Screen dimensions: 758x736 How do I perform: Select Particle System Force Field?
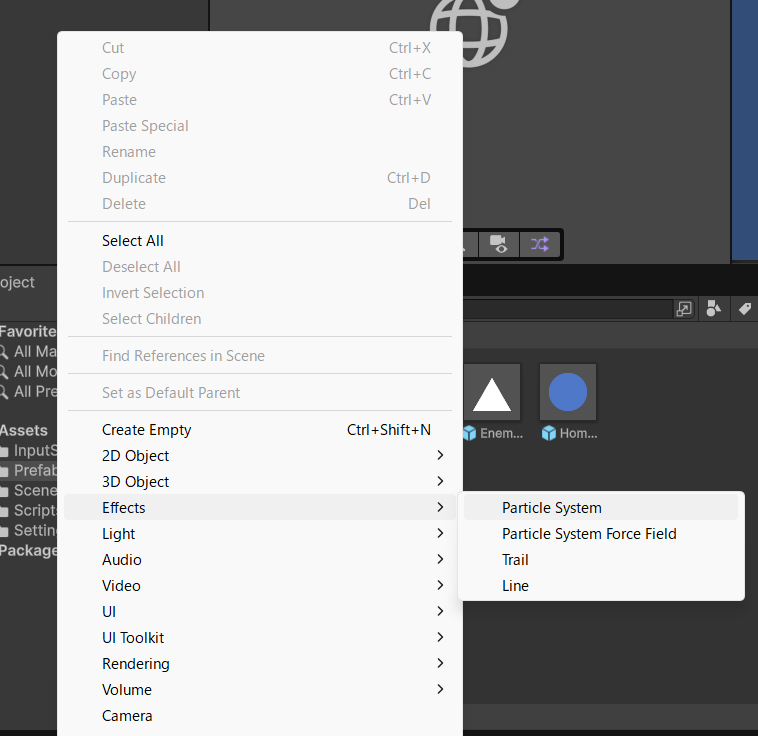(x=589, y=534)
